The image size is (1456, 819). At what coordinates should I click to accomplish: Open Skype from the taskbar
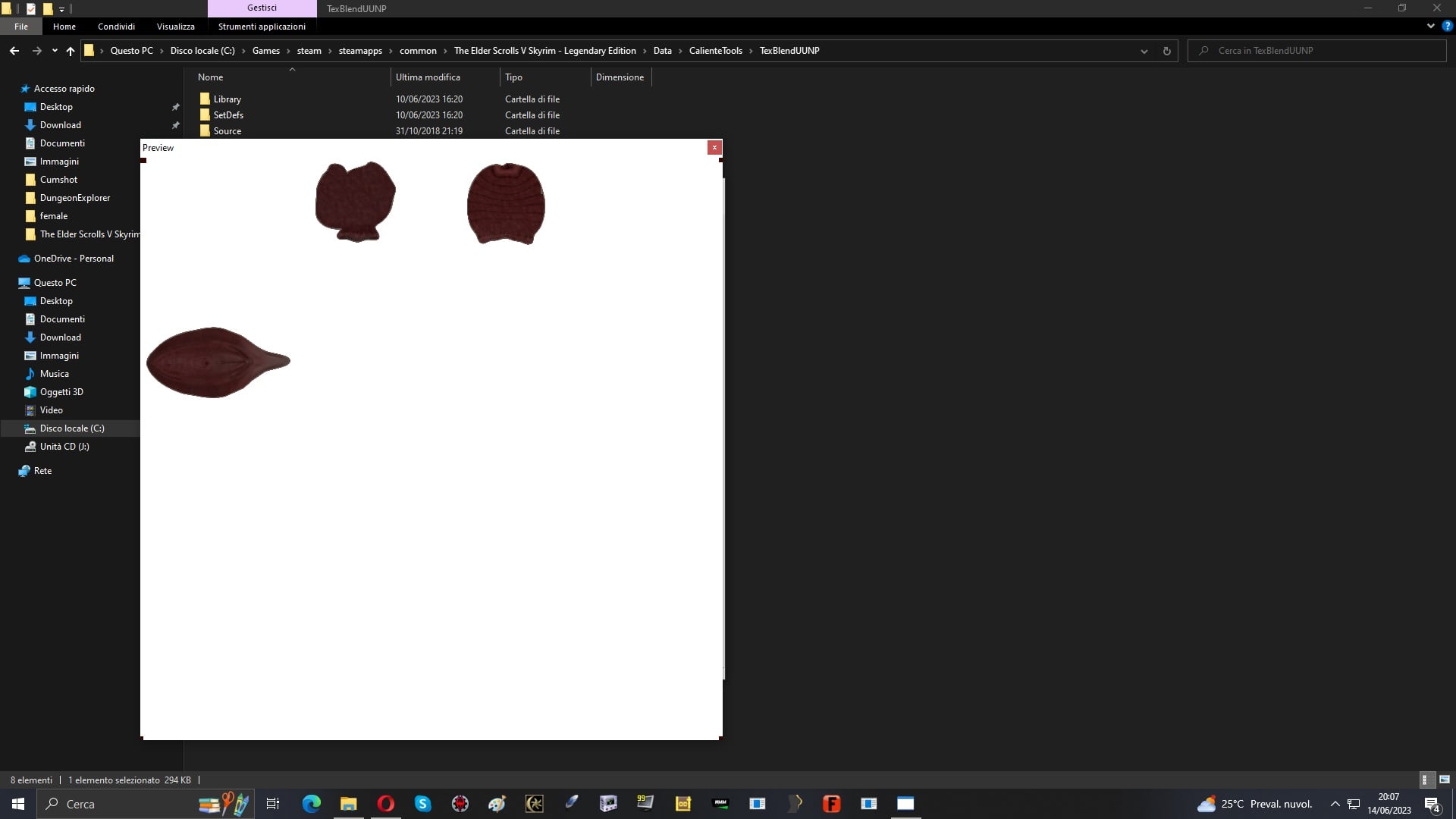[x=422, y=804]
